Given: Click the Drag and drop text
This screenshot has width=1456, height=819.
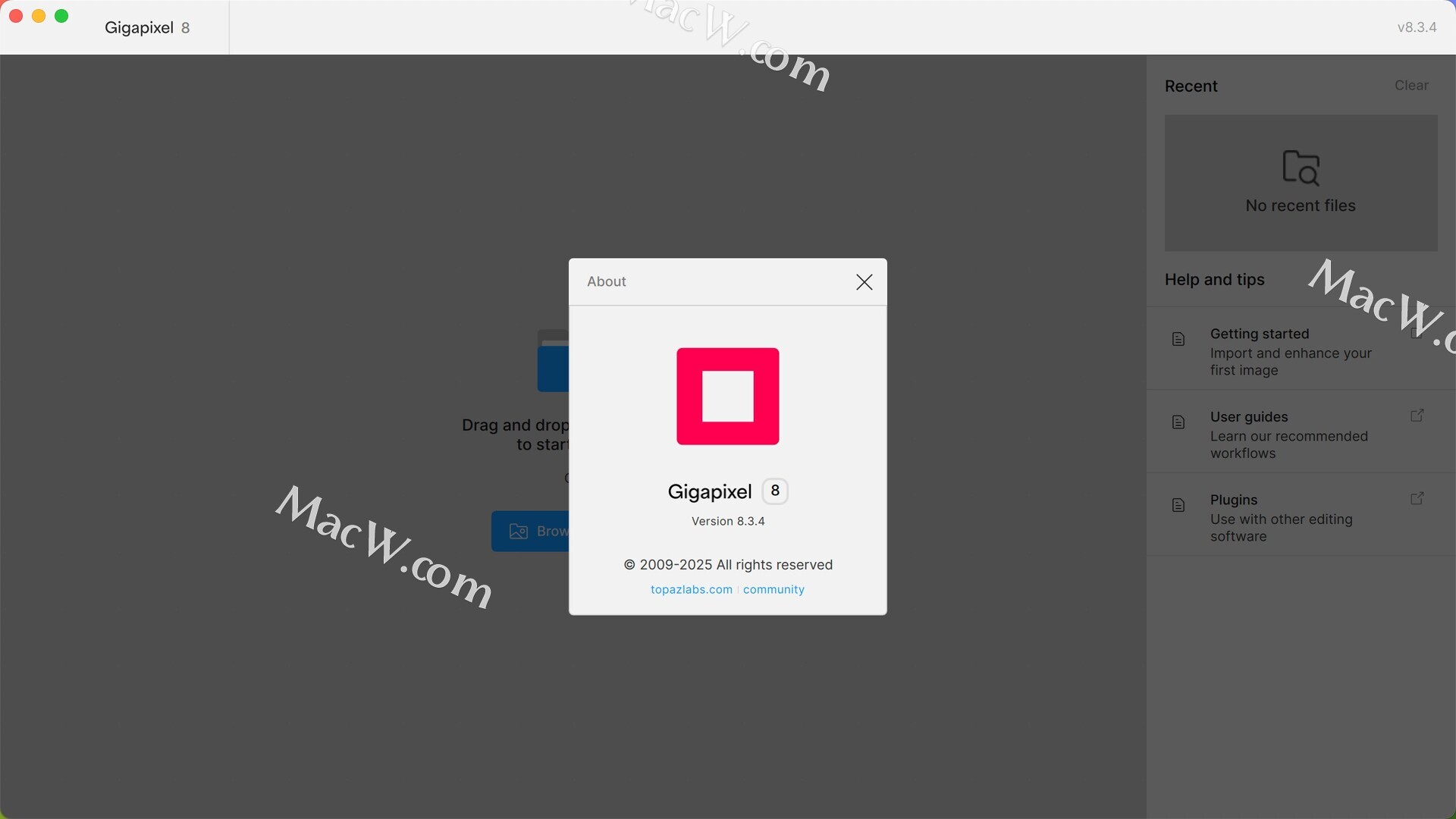Looking at the screenshot, I should [x=516, y=435].
